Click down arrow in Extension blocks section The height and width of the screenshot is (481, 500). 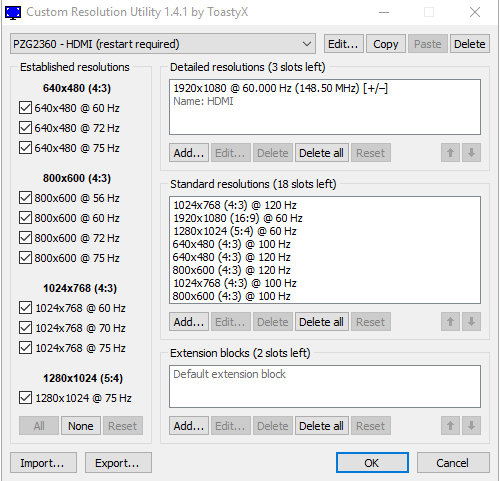(471, 426)
